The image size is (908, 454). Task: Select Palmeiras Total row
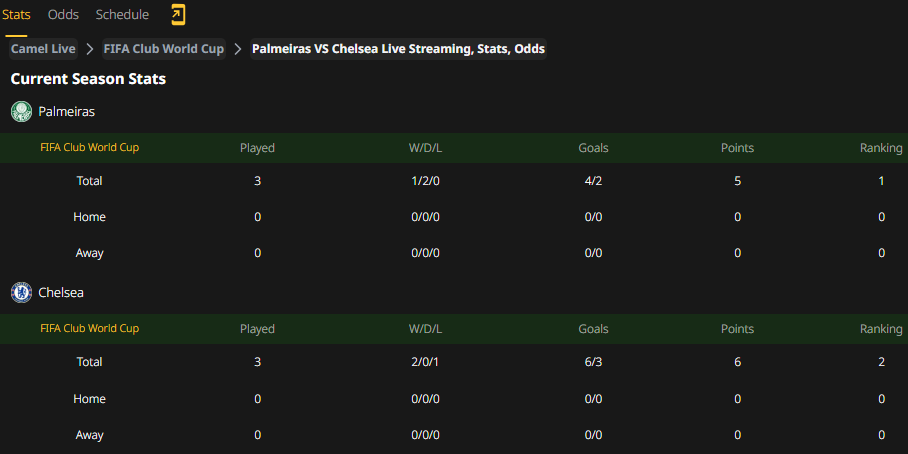(454, 181)
